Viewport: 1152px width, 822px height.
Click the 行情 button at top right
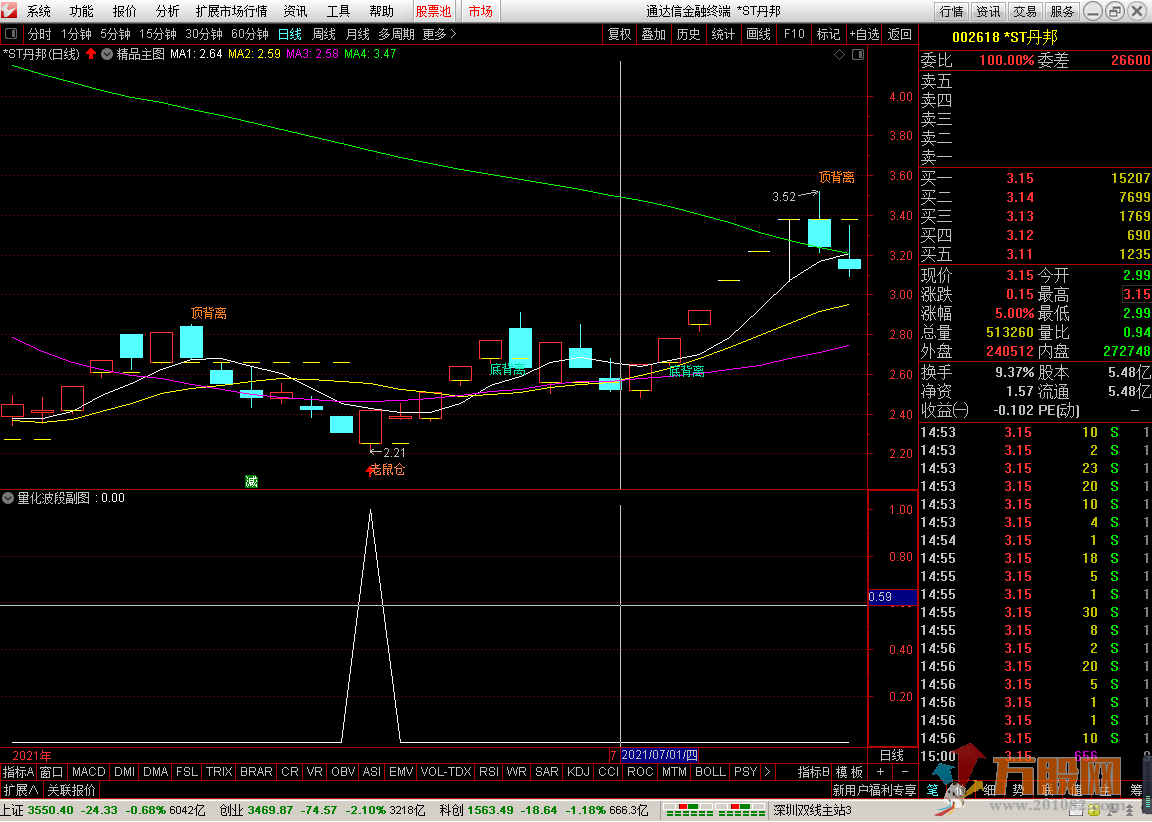pos(951,11)
